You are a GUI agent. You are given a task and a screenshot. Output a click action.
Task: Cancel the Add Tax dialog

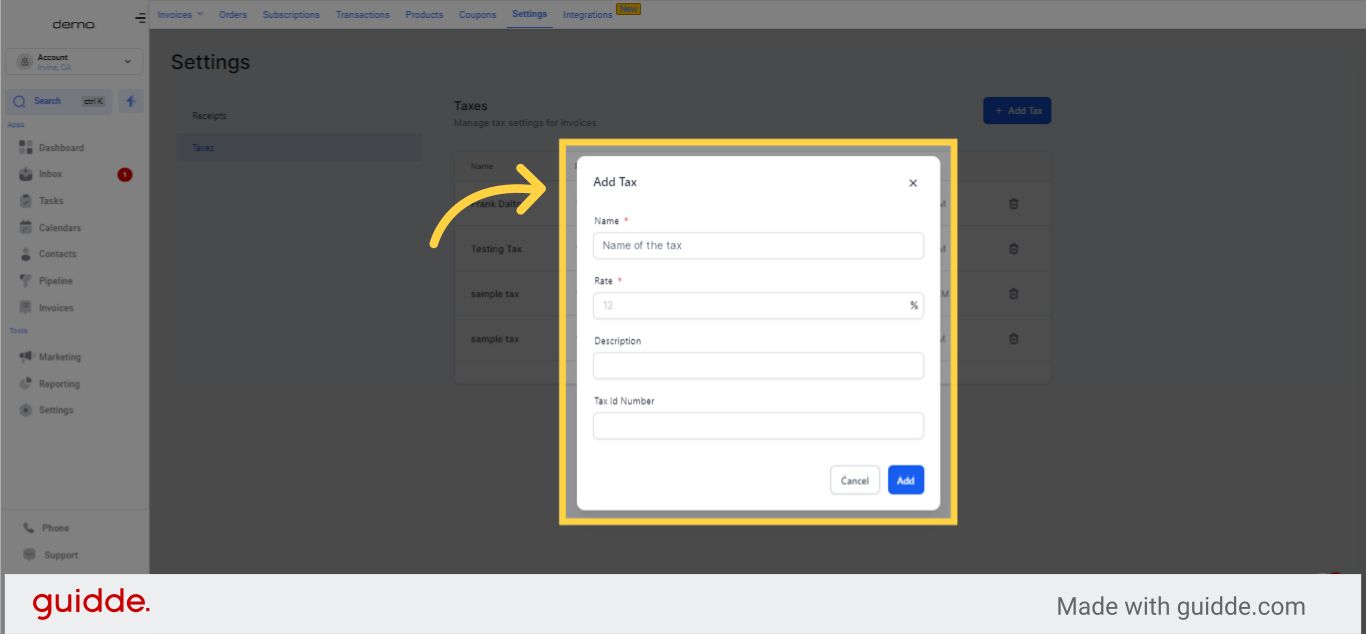pyautogui.click(x=855, y=480)
